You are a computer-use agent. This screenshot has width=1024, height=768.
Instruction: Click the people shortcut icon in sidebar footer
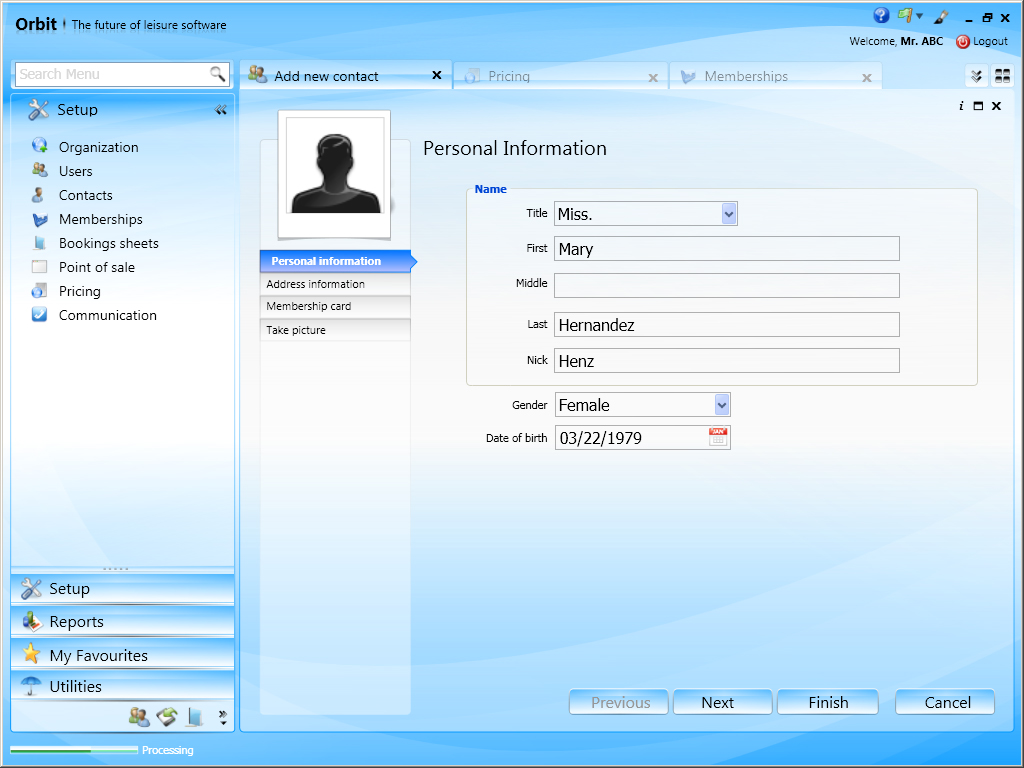[139, 717]
